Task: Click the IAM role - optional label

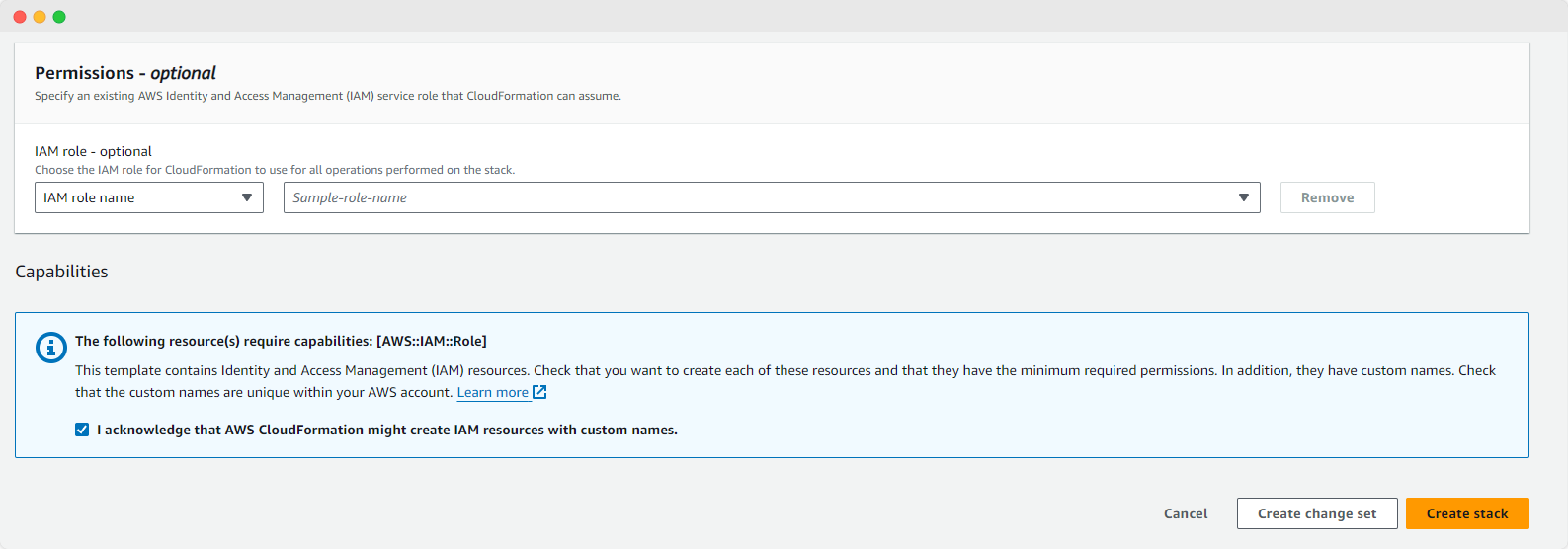Action: (x=93, y=151)
